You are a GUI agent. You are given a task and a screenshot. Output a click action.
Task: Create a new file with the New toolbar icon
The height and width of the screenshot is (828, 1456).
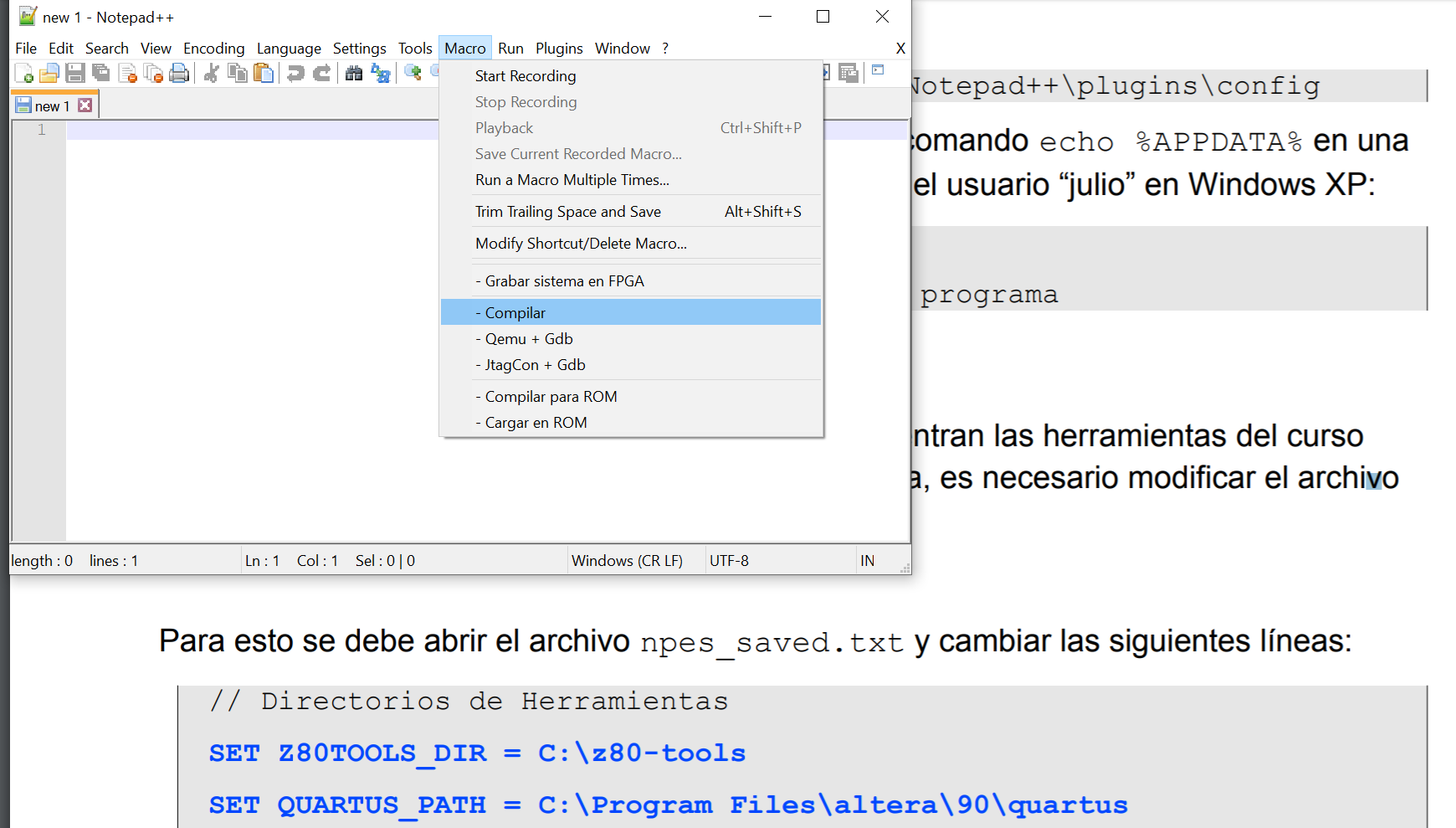24,74
